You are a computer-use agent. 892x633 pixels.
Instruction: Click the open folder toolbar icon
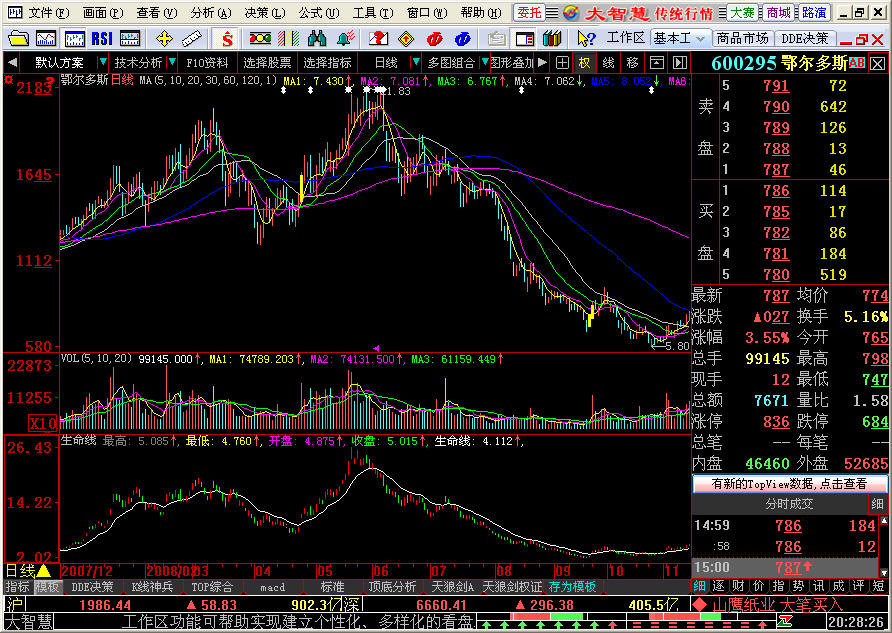tap(19, 39)
